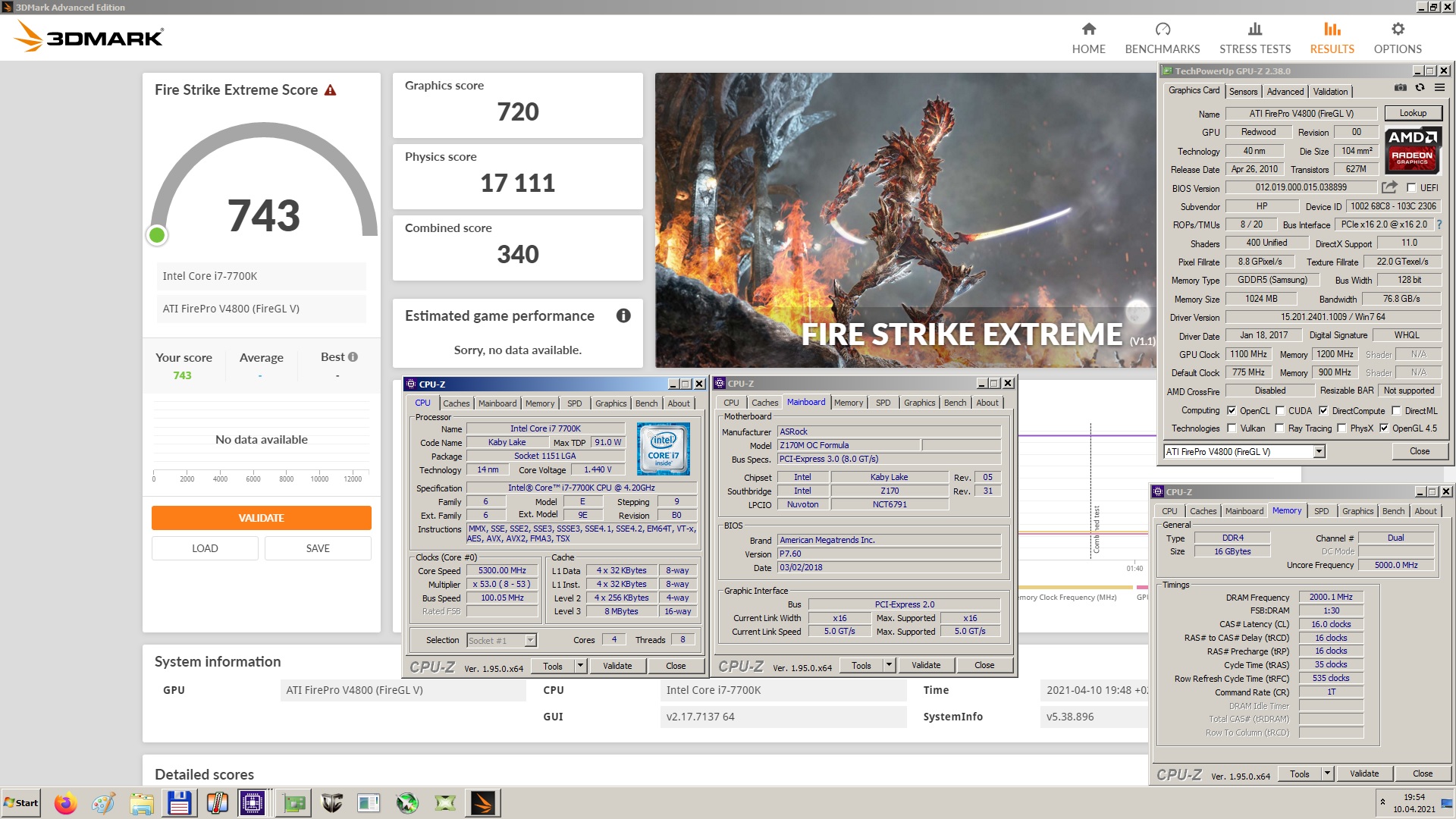This screenshot has height=819, width=1456.
Task: Toggle the OpenCL checkbox
Action: click(1232, 410)
